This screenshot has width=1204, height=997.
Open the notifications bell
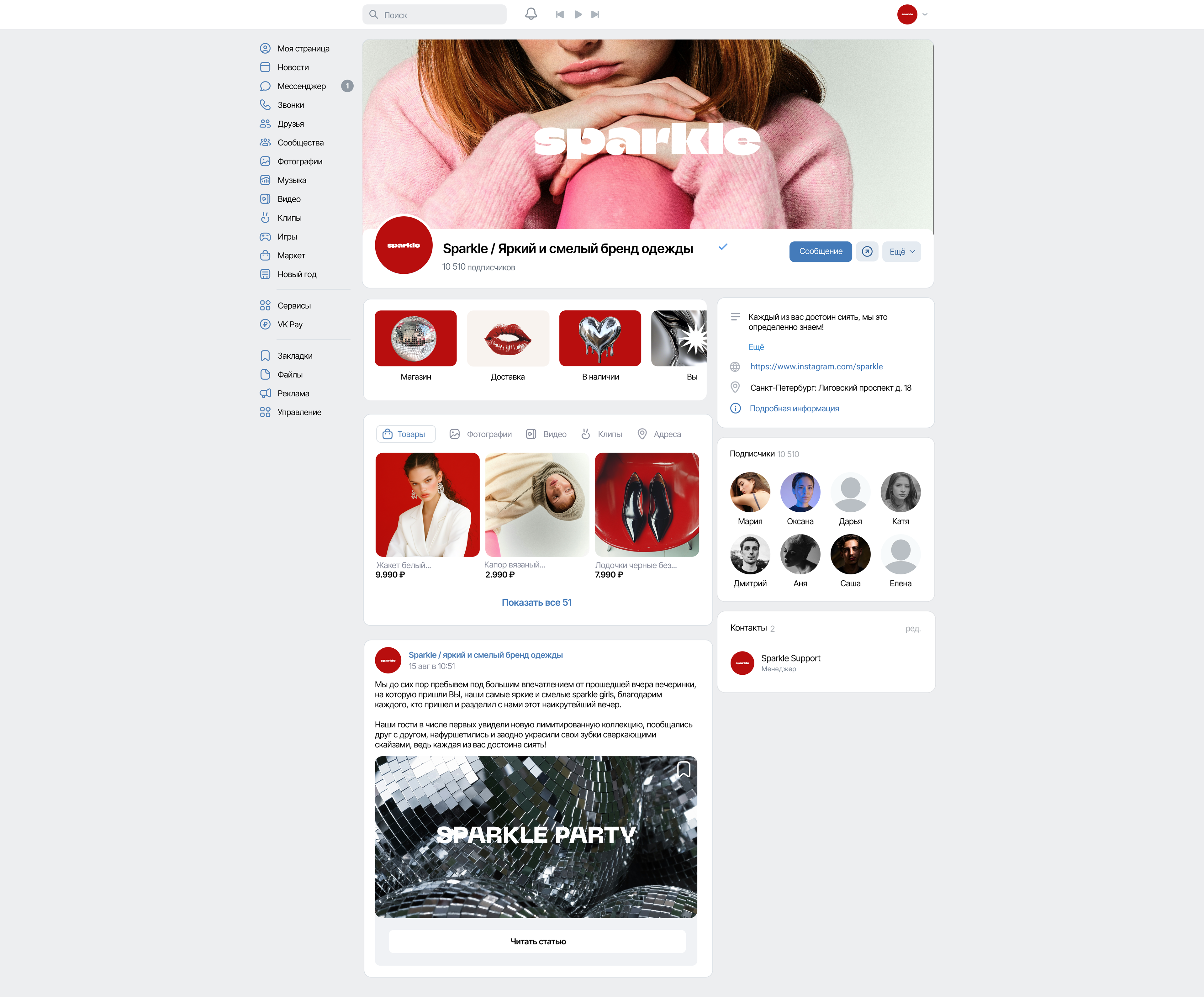[x=531, y=14]
